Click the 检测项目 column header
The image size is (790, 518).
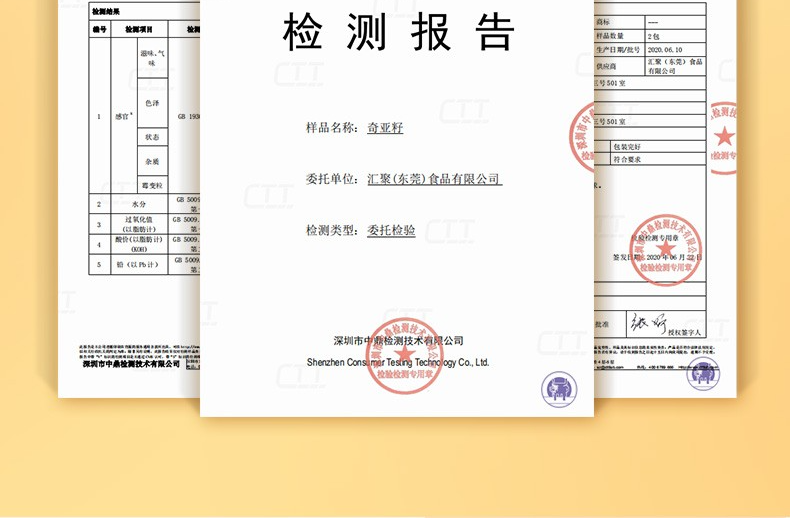click(138, 30)
